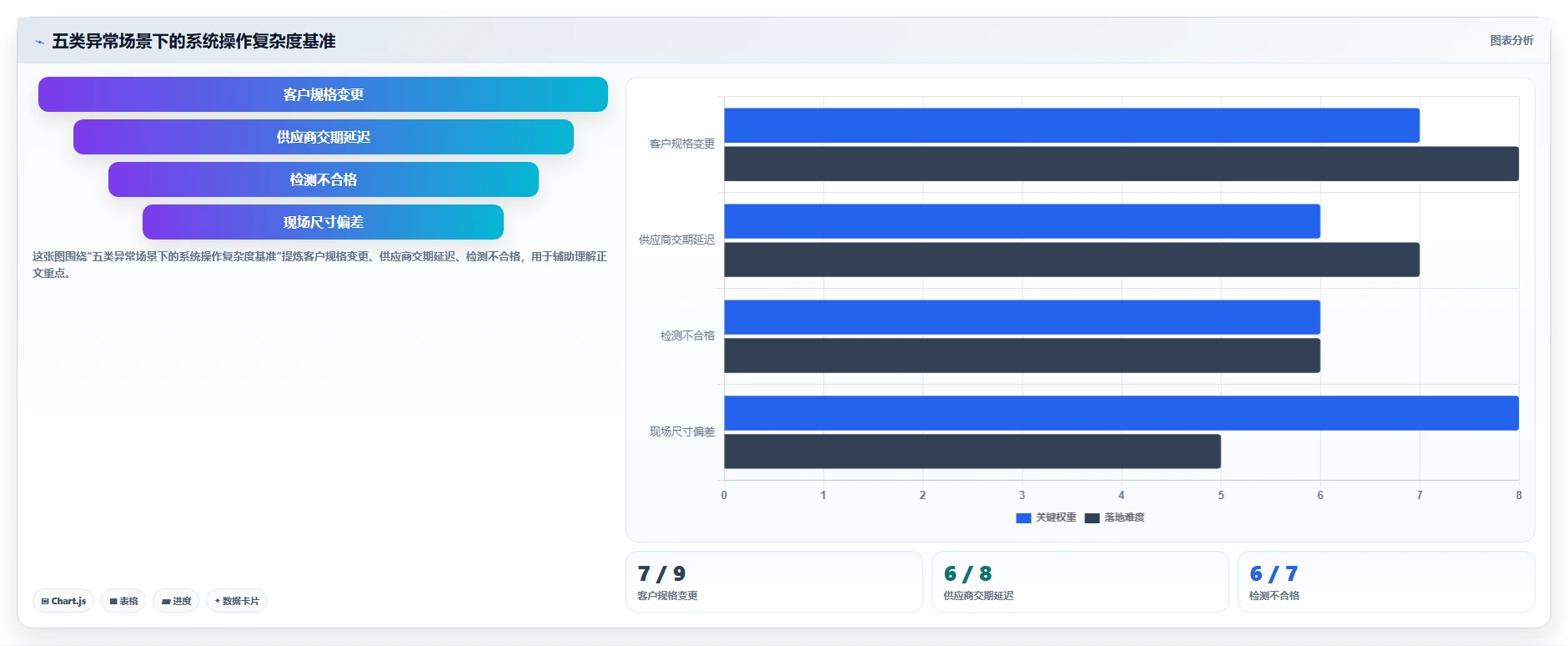Click the 表格 tag chip
Screen dimensions: 1568x646
click(123, 601)
